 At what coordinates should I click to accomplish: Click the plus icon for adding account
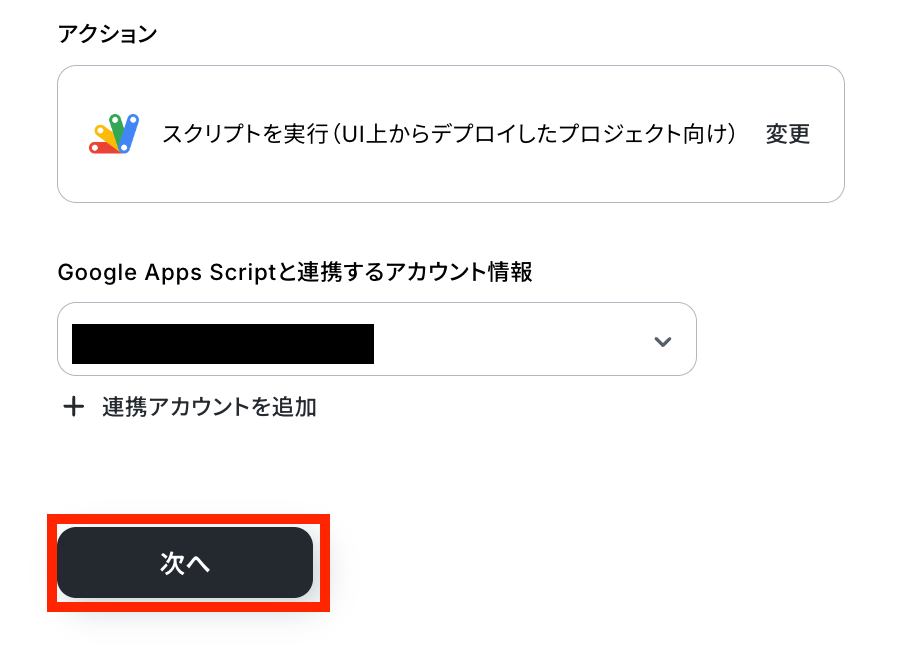[x=73, y=407]
